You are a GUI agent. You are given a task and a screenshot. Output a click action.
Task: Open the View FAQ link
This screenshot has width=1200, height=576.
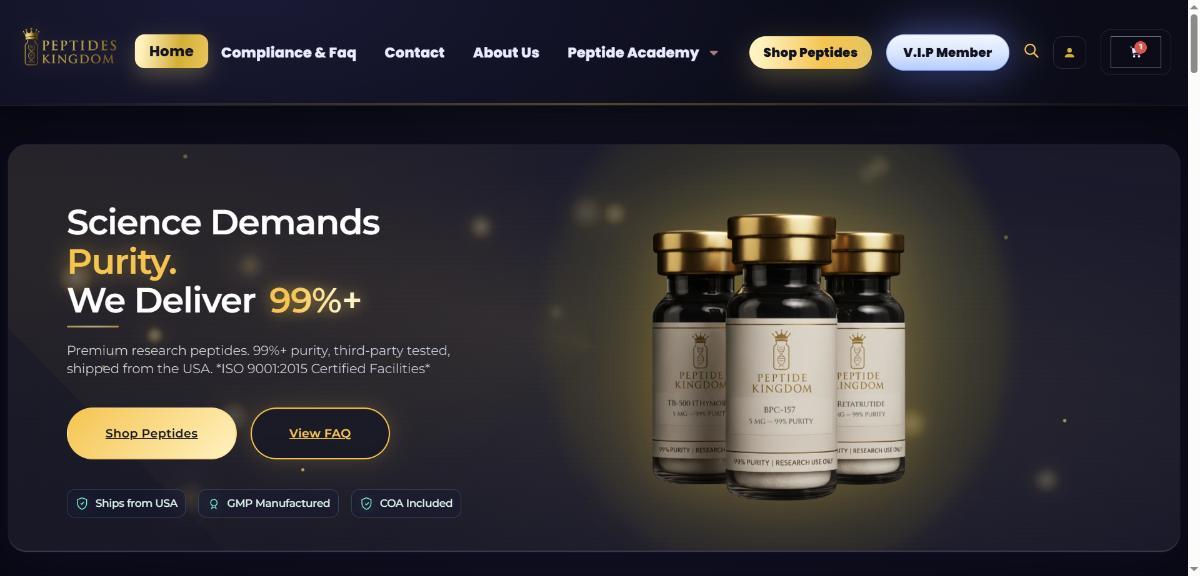320,433
